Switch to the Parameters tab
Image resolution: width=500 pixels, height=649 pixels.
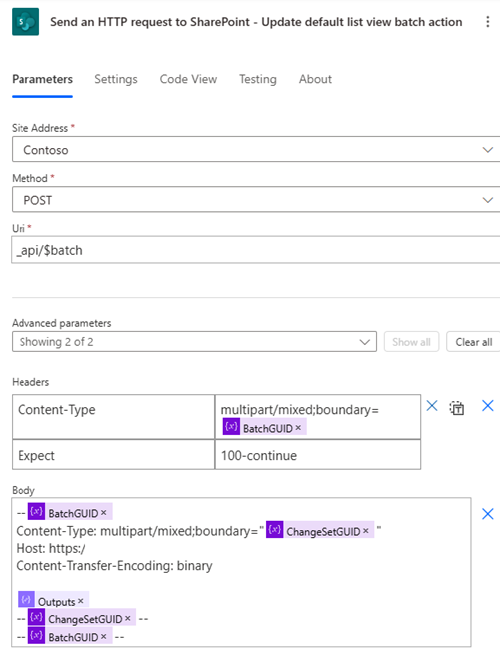point(42,79)
